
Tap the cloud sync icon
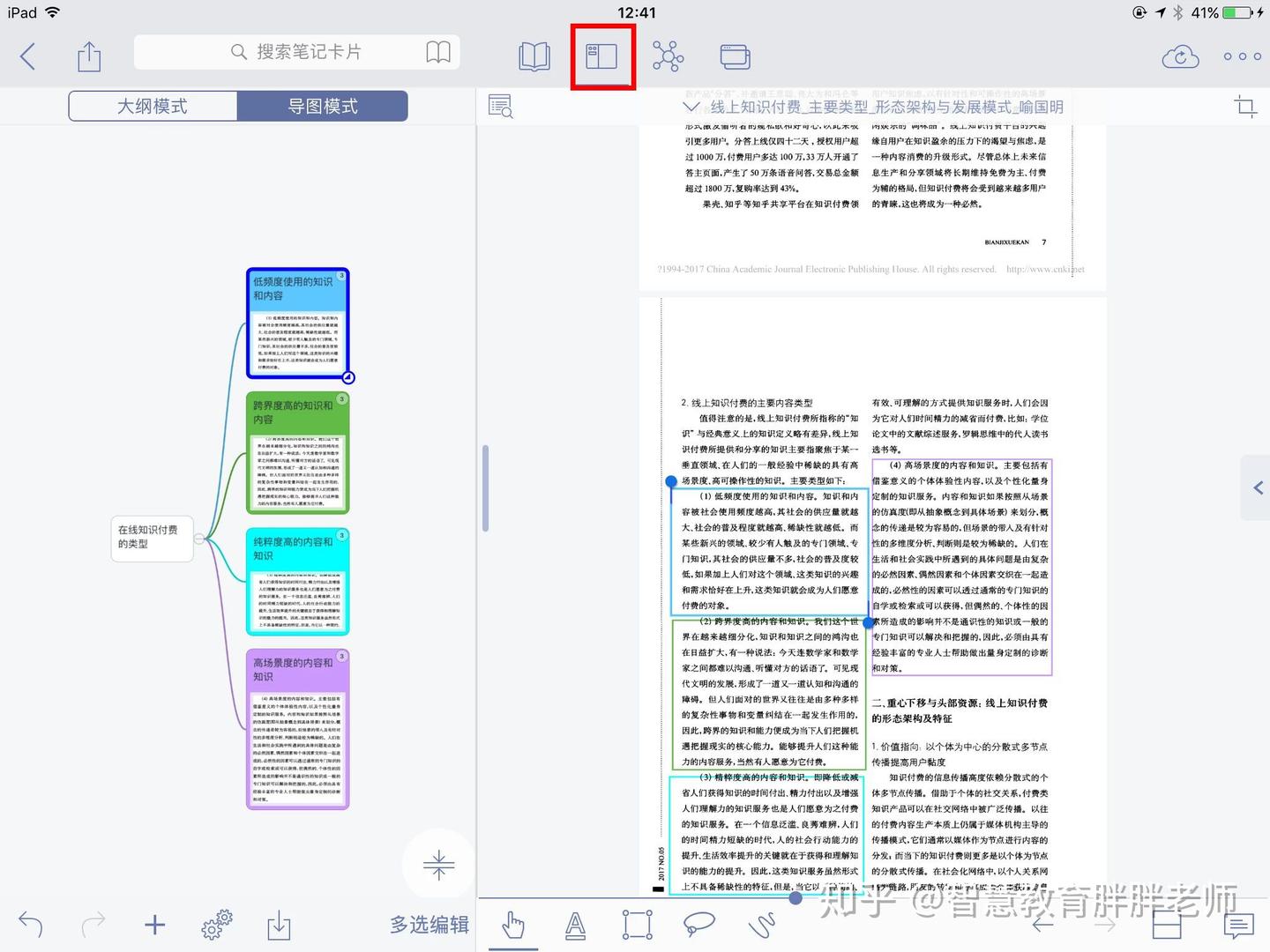click(x=1180, y=56)
